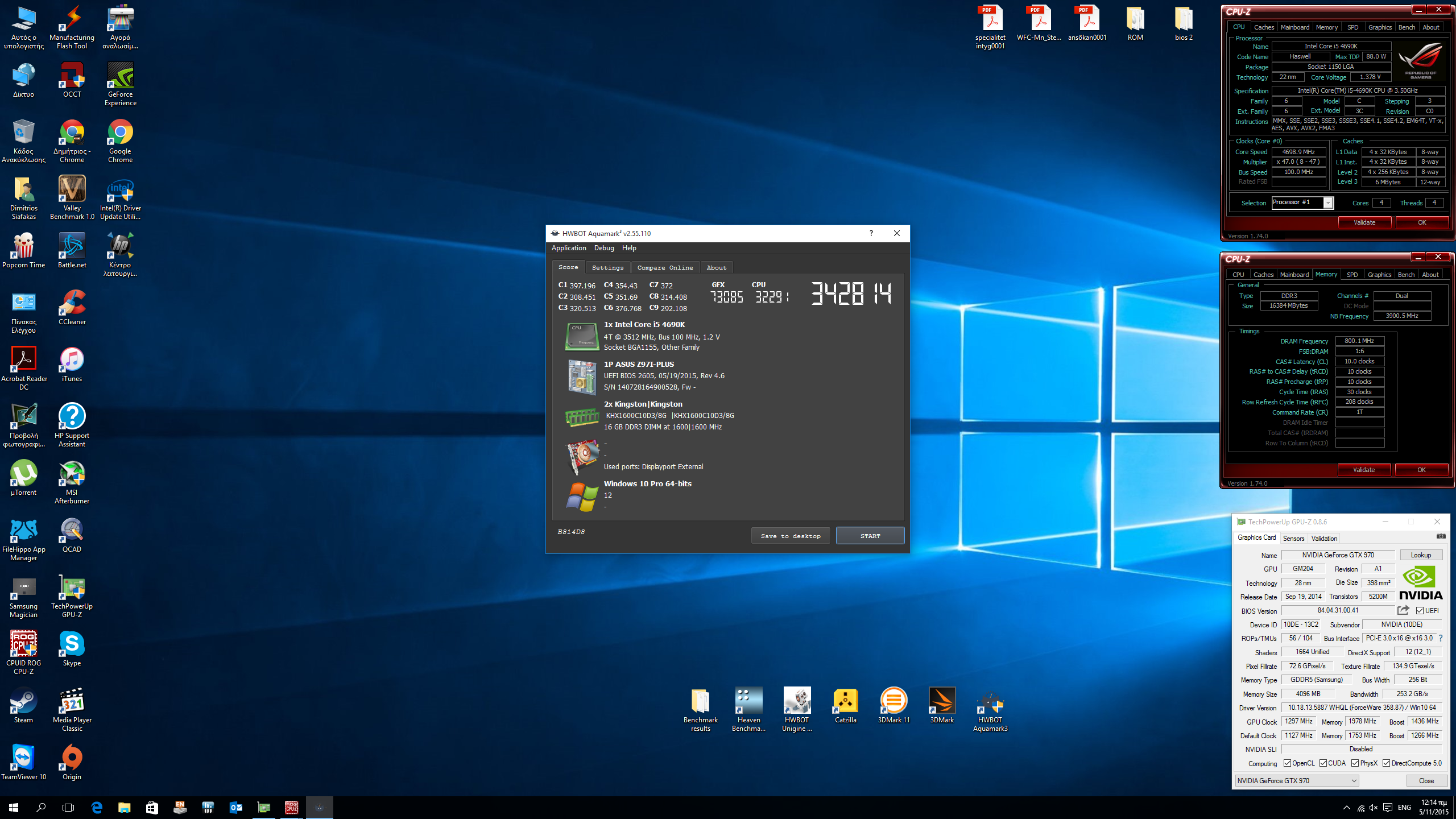This screenshot has width=1456, height=819.
Task: Toggle the OpenCL checkbox in GPU-Z
Action: (x=1287, y=763)
